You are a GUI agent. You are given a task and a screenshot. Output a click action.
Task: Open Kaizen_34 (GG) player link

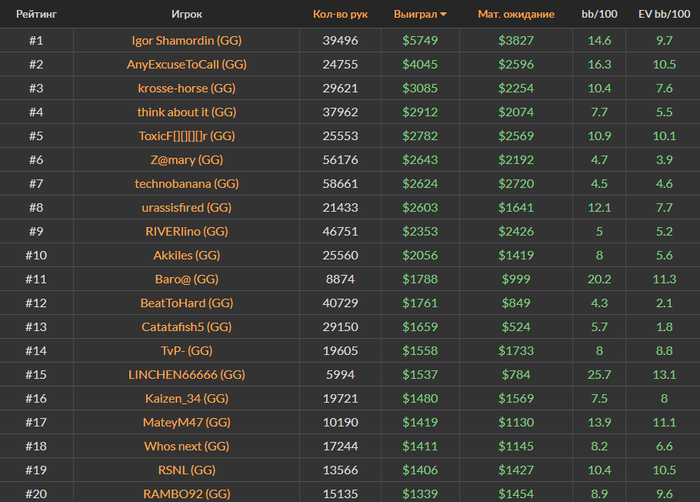click(x=187, y=398)
